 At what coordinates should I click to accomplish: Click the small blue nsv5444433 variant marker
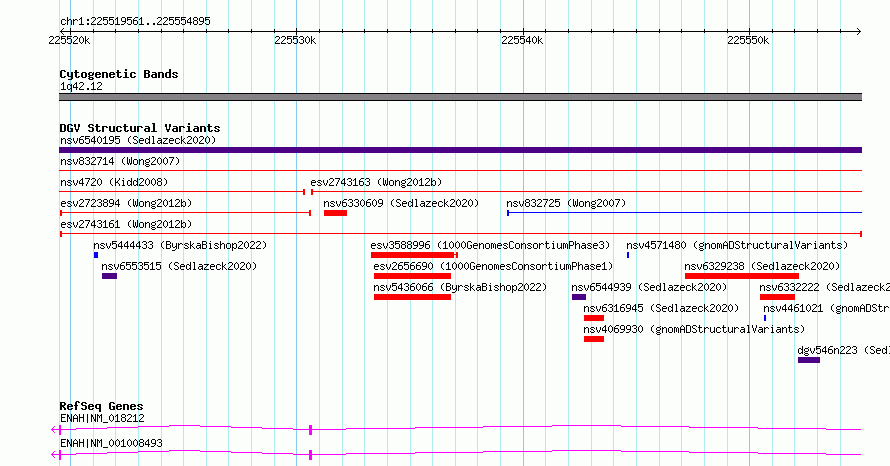pyautogui.click(x=96, y=255)
